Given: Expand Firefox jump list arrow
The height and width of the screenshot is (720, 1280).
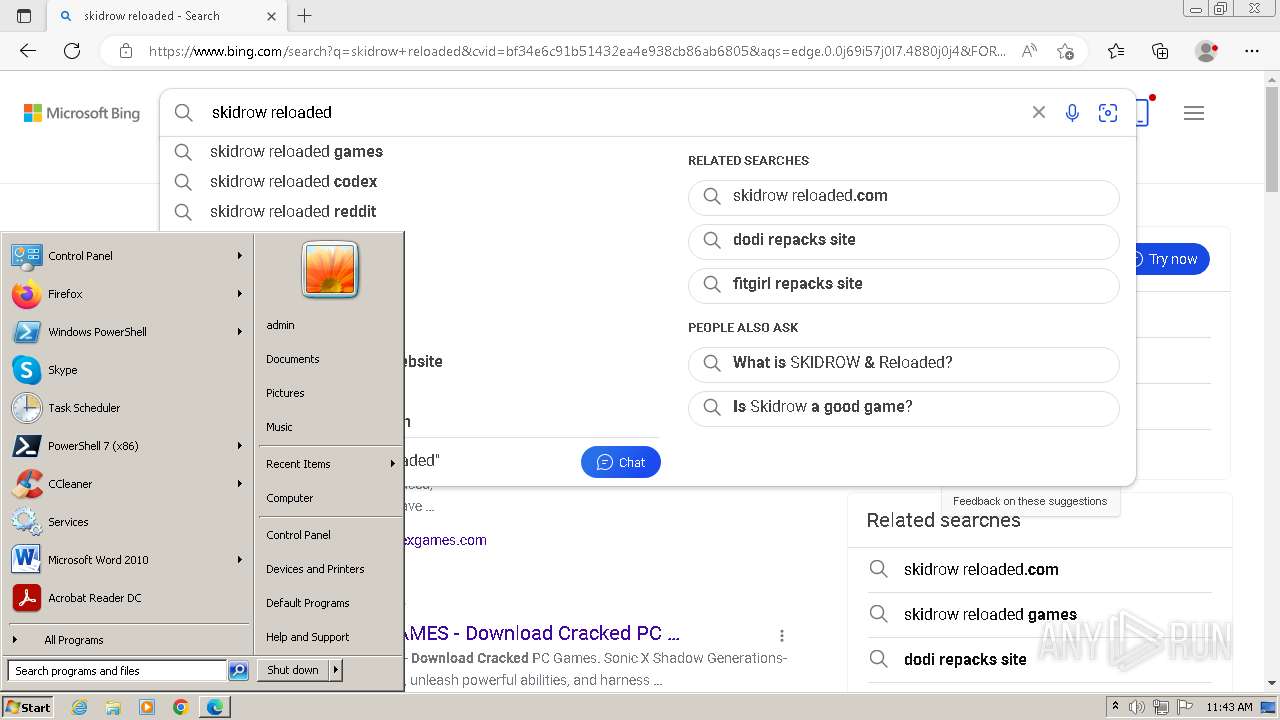Looking at the screenshot, I should [x=240, y=294].
